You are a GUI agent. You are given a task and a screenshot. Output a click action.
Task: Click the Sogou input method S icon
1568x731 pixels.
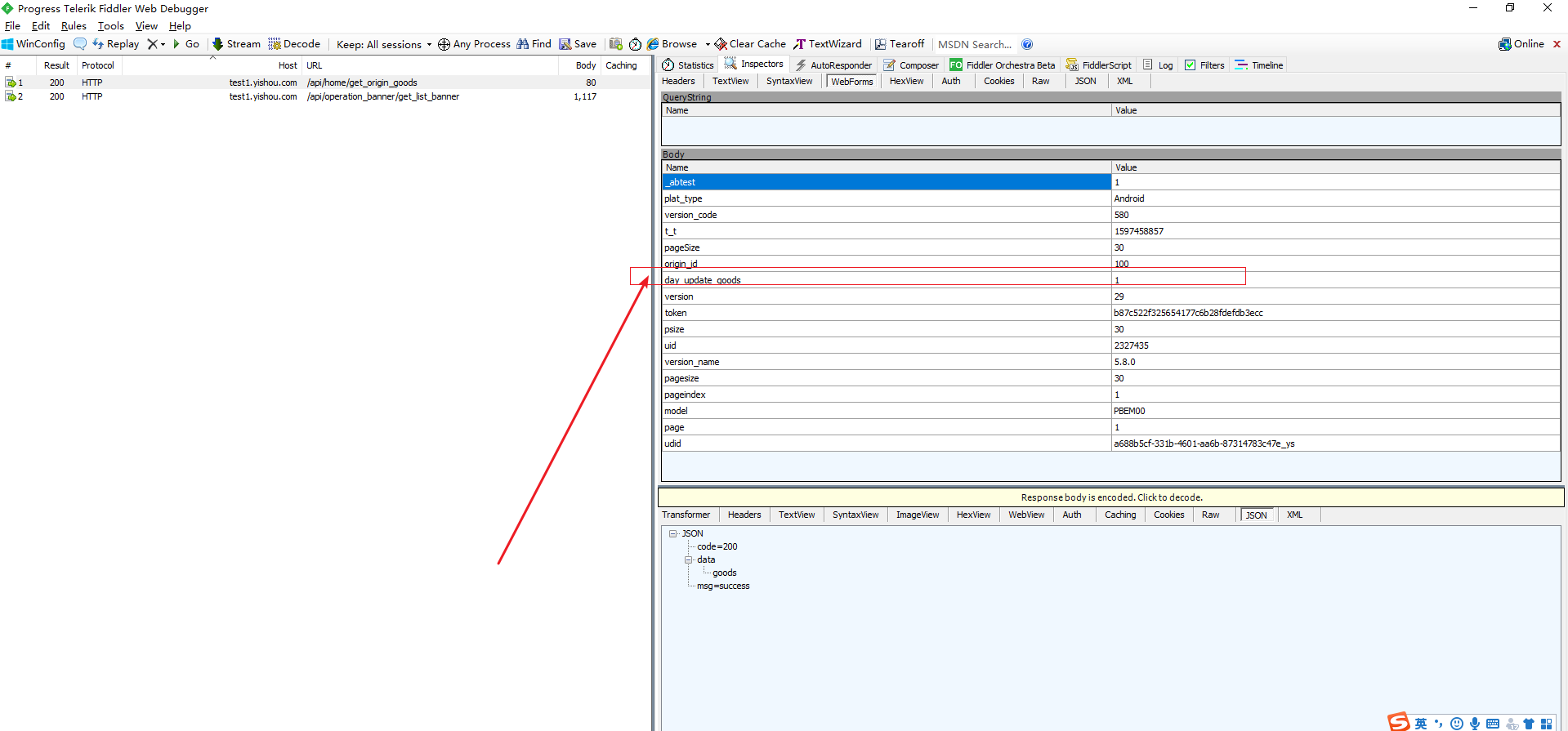point(1398,722)
